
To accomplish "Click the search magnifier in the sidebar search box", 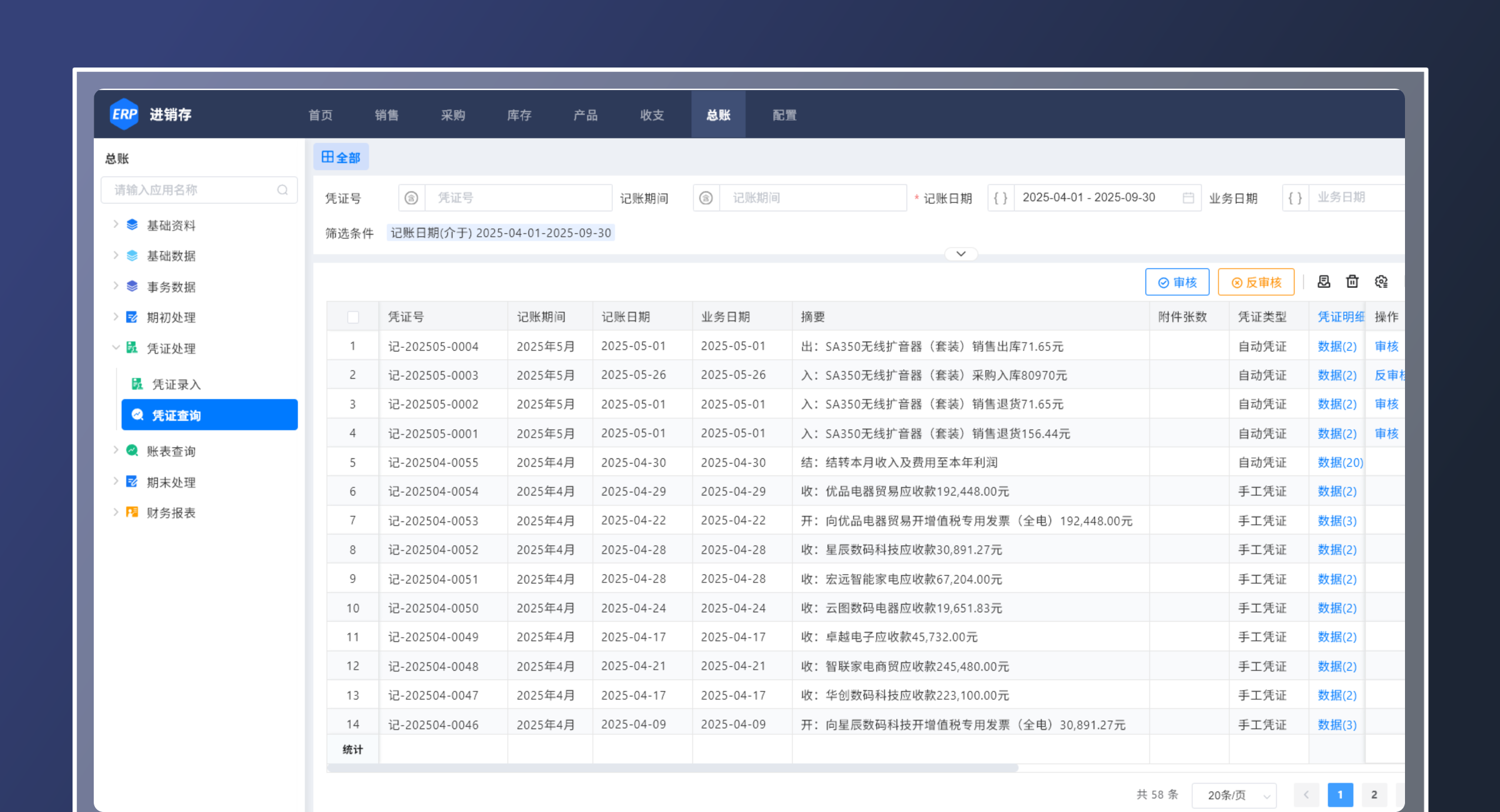I will tap(283, 190).
